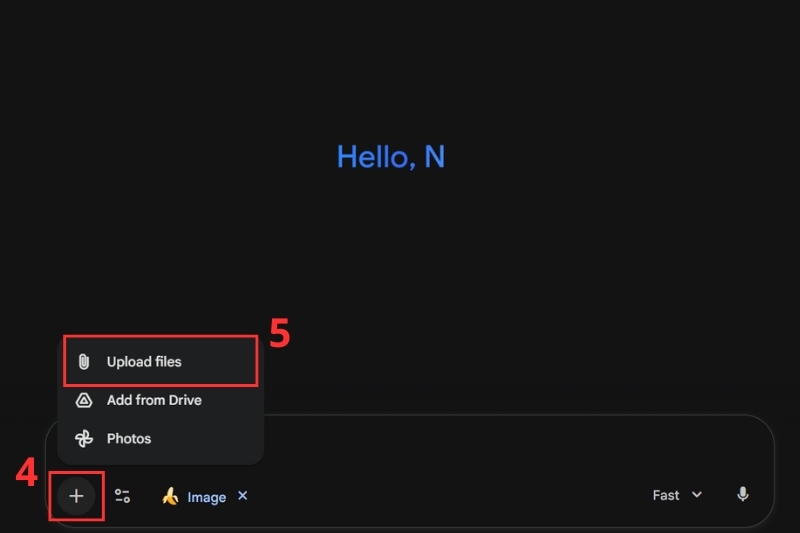Choose Add from Drive option

[x=154, y=400]
